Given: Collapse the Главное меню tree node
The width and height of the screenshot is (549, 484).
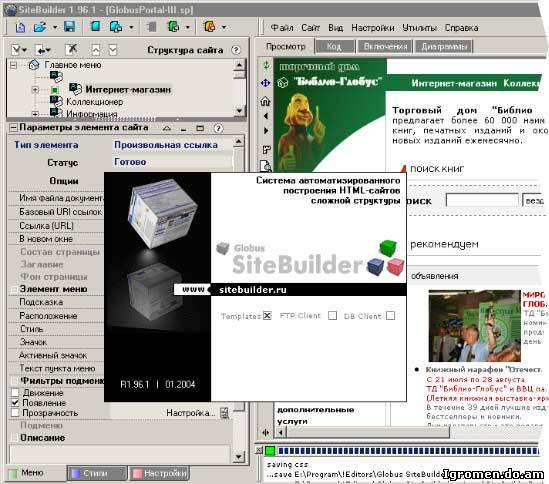Looking at the screenshot, I should pyautogui.click(x=13, y=65).
